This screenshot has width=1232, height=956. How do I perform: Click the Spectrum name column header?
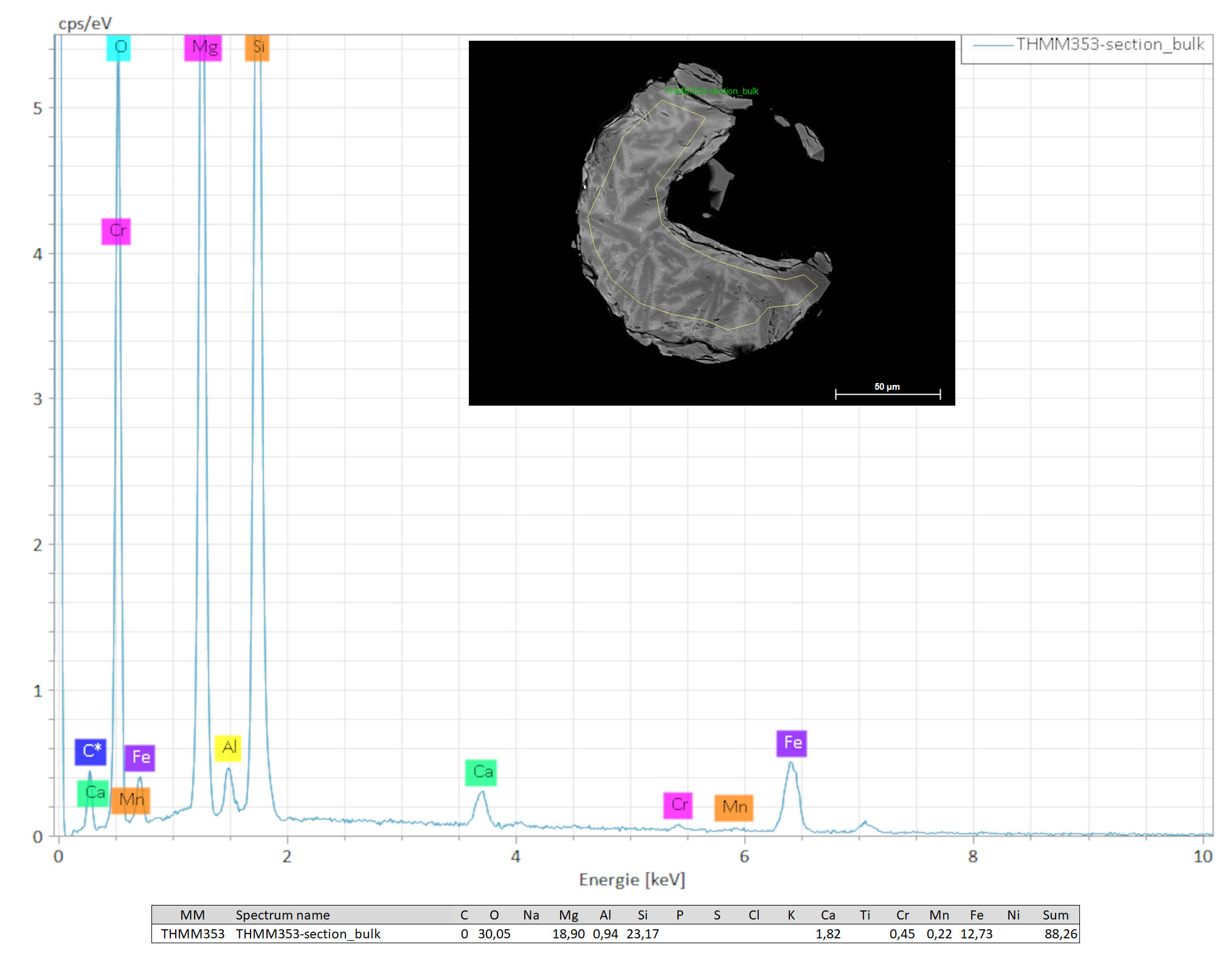point(282,915)
